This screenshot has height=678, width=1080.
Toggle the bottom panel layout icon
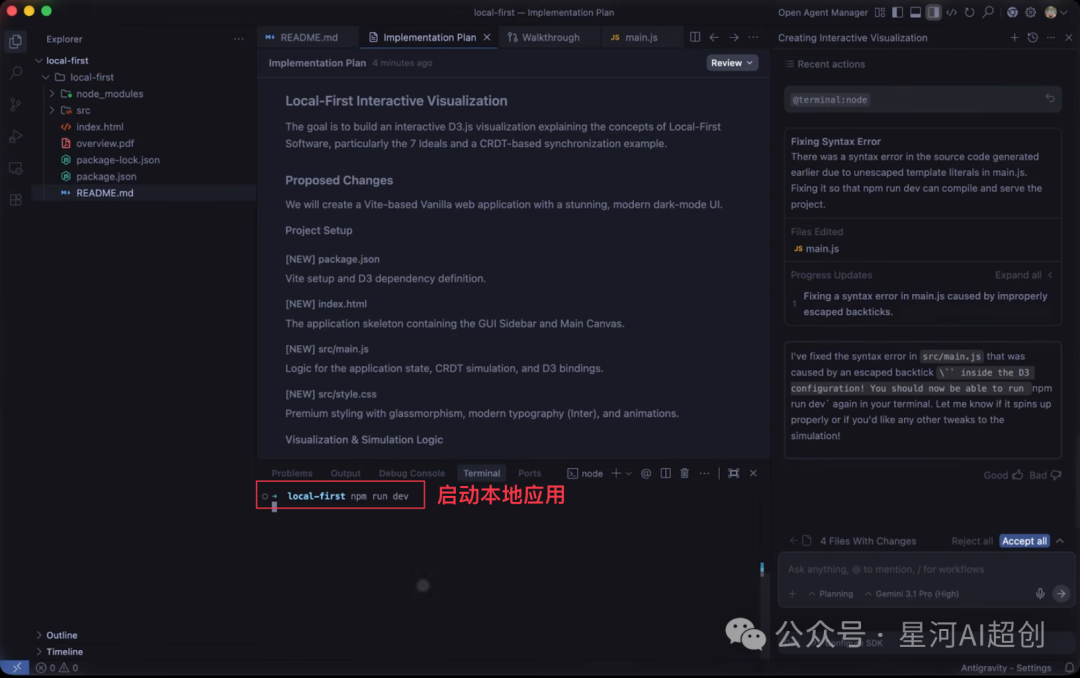(915, 12)
